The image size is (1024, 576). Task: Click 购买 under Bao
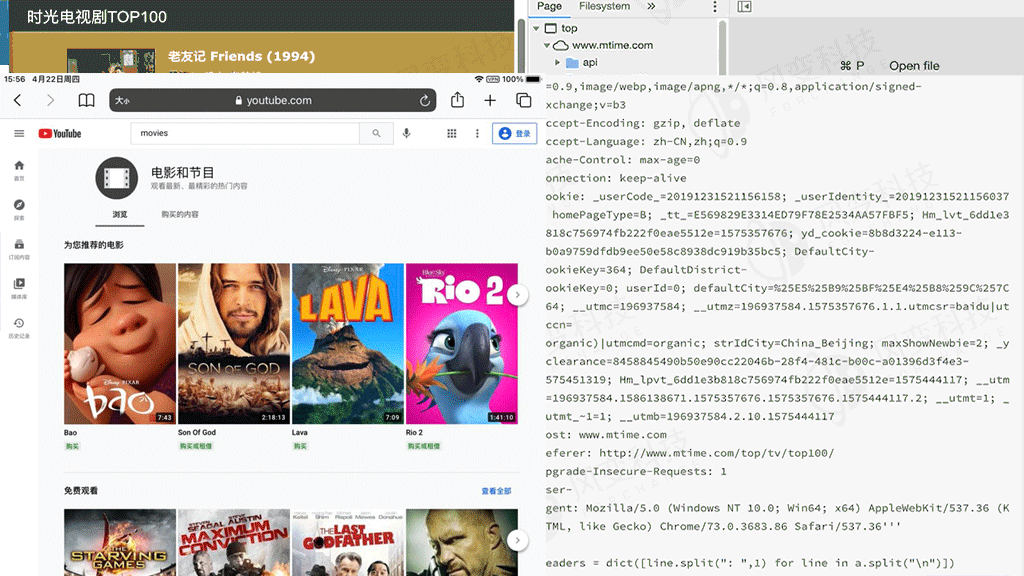72,446
